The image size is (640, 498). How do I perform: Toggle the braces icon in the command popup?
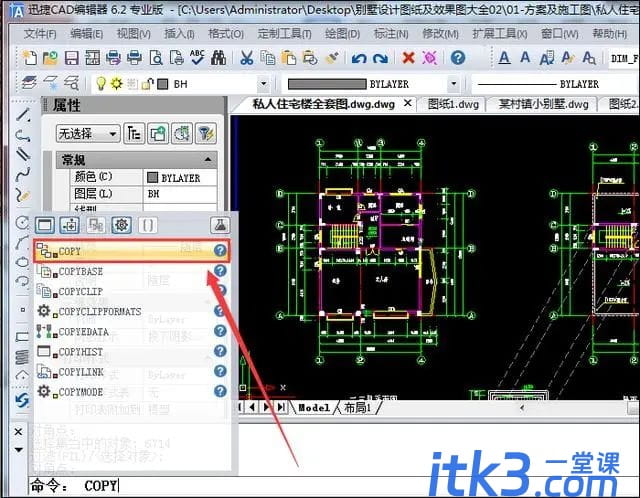[x=147, y=225]
